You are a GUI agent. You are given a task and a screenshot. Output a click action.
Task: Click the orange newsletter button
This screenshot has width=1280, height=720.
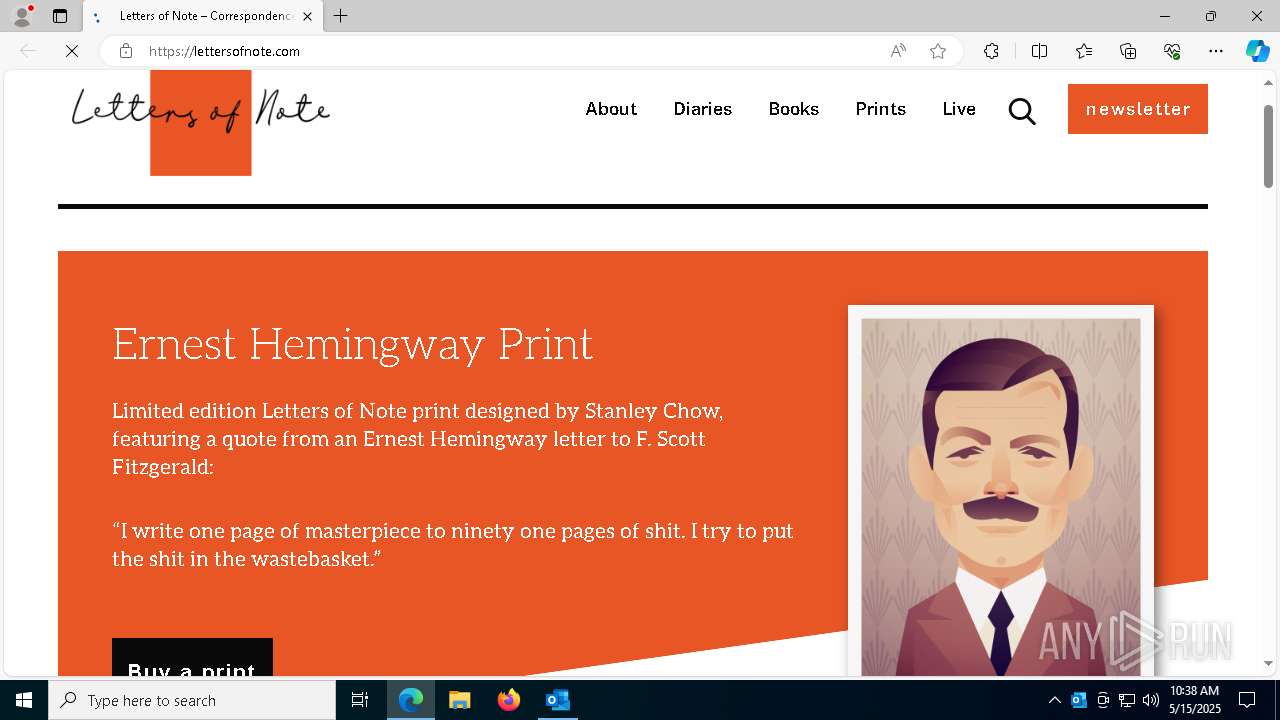point(1138,109)
